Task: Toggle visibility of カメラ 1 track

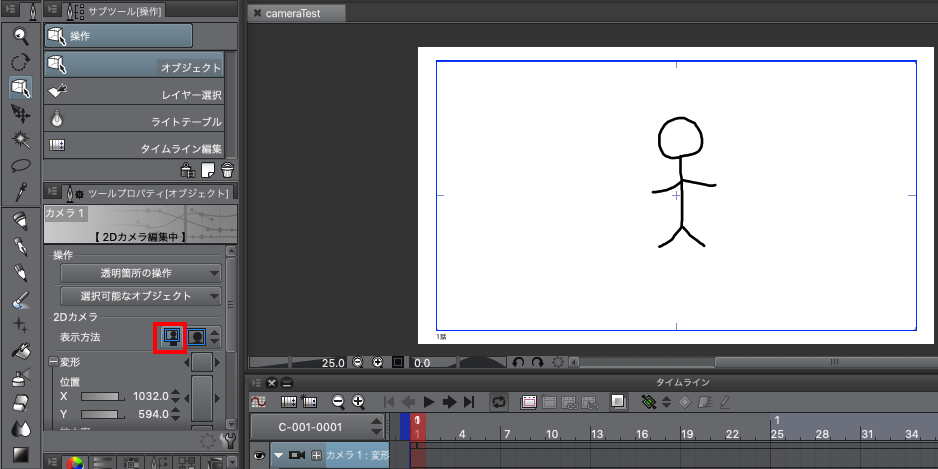Action: coord(259,455)
